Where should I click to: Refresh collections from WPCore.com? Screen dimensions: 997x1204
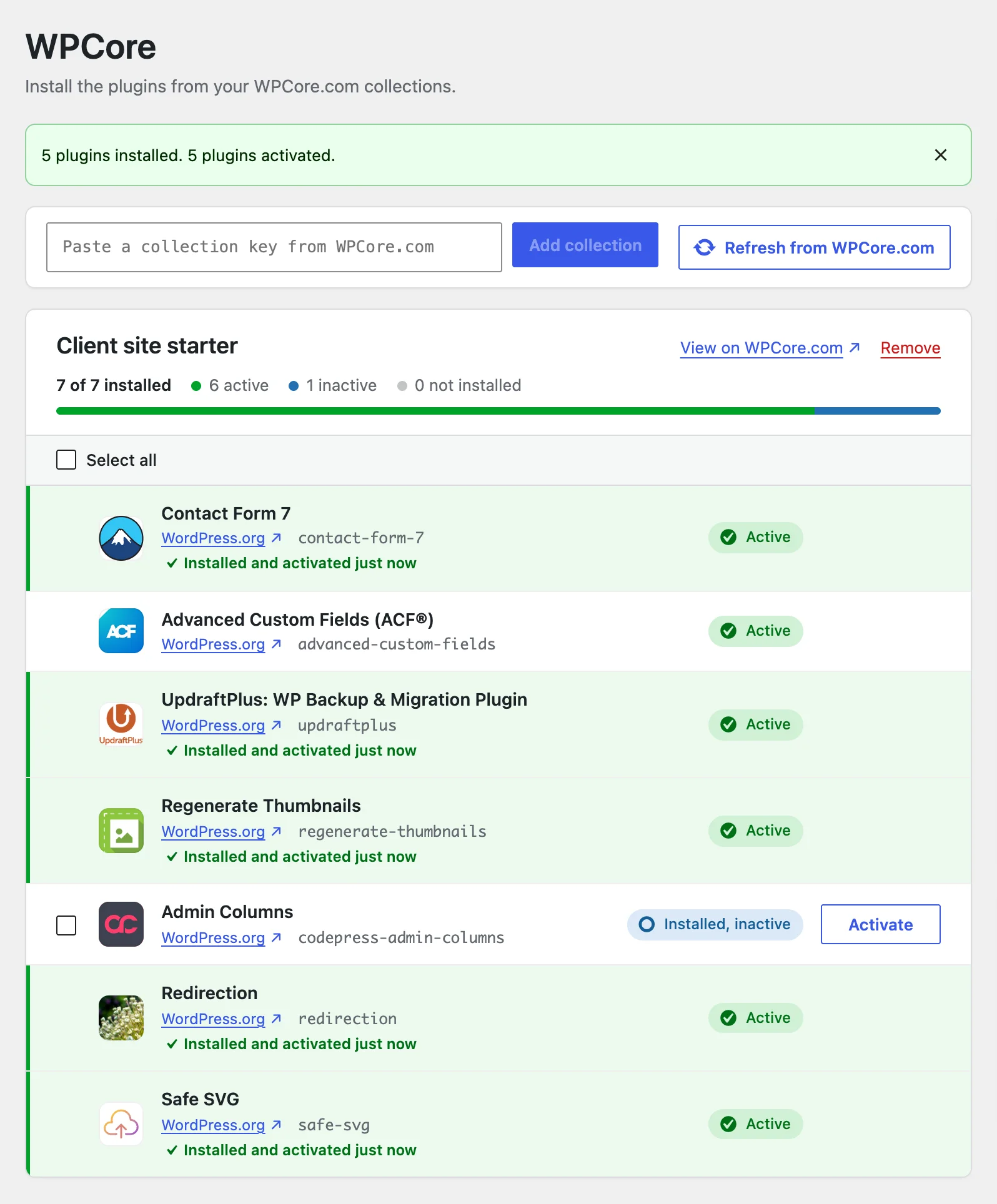pos(815,247)
